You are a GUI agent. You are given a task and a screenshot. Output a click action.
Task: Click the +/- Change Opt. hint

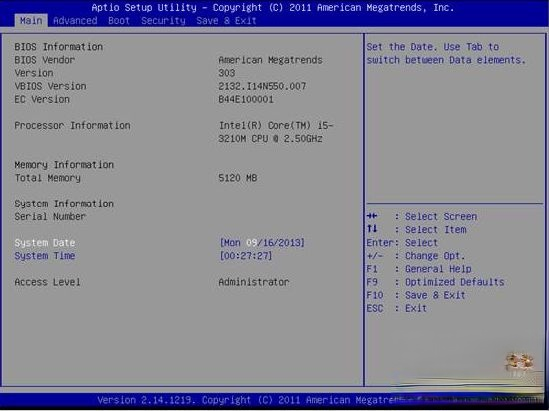pos(416,256)
